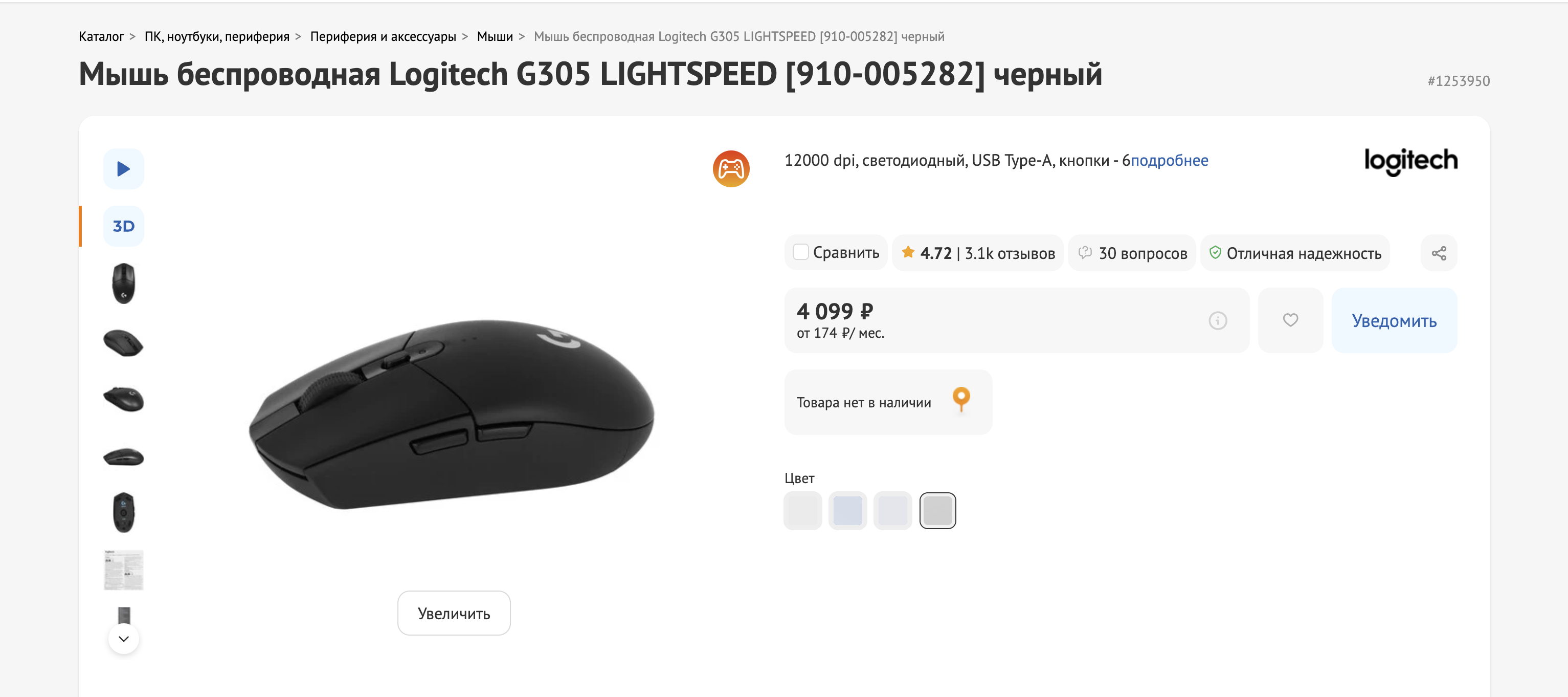Add product to favorites with heart icon

1290,320
